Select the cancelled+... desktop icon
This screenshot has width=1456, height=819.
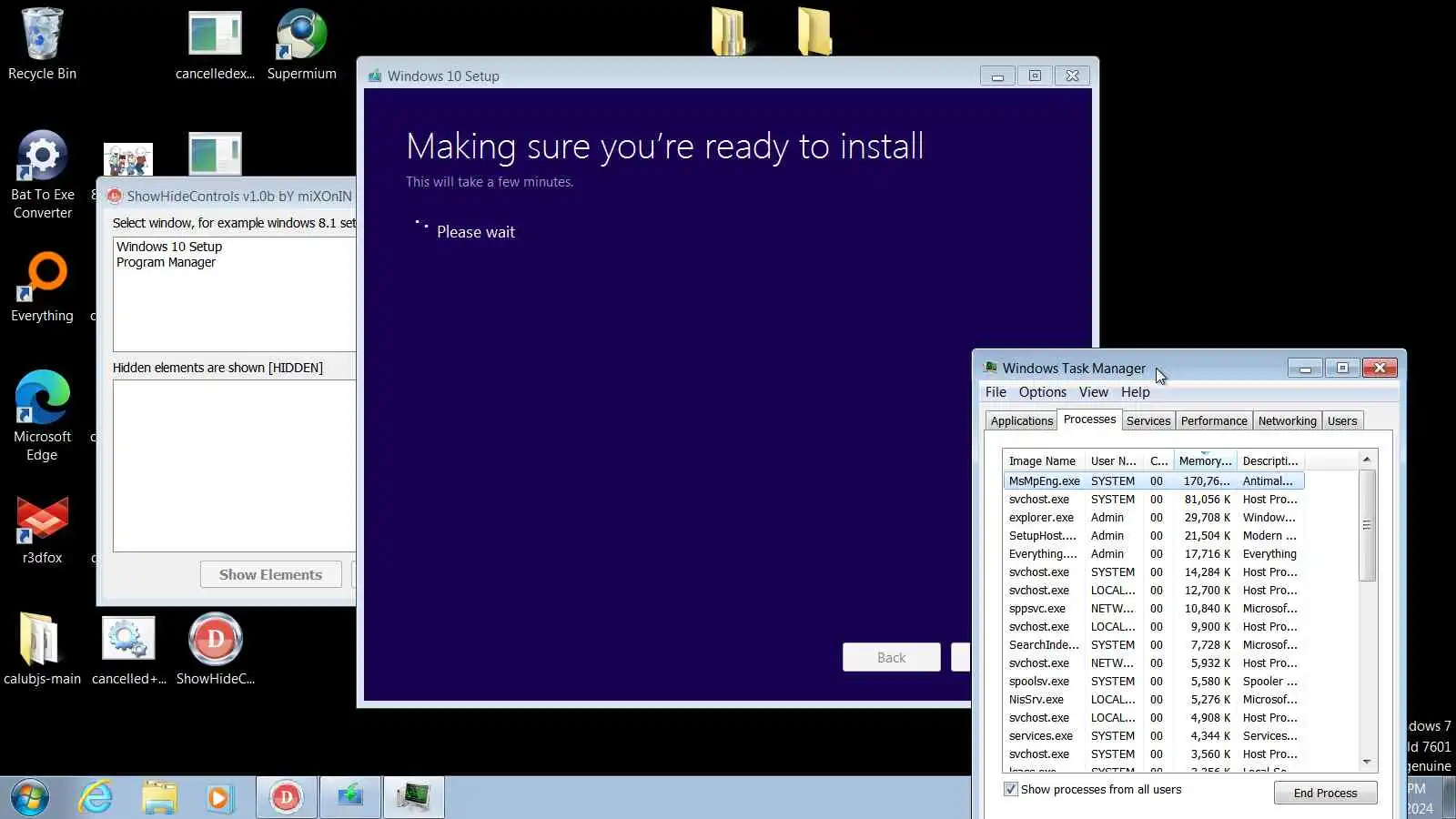coord(128,649)
